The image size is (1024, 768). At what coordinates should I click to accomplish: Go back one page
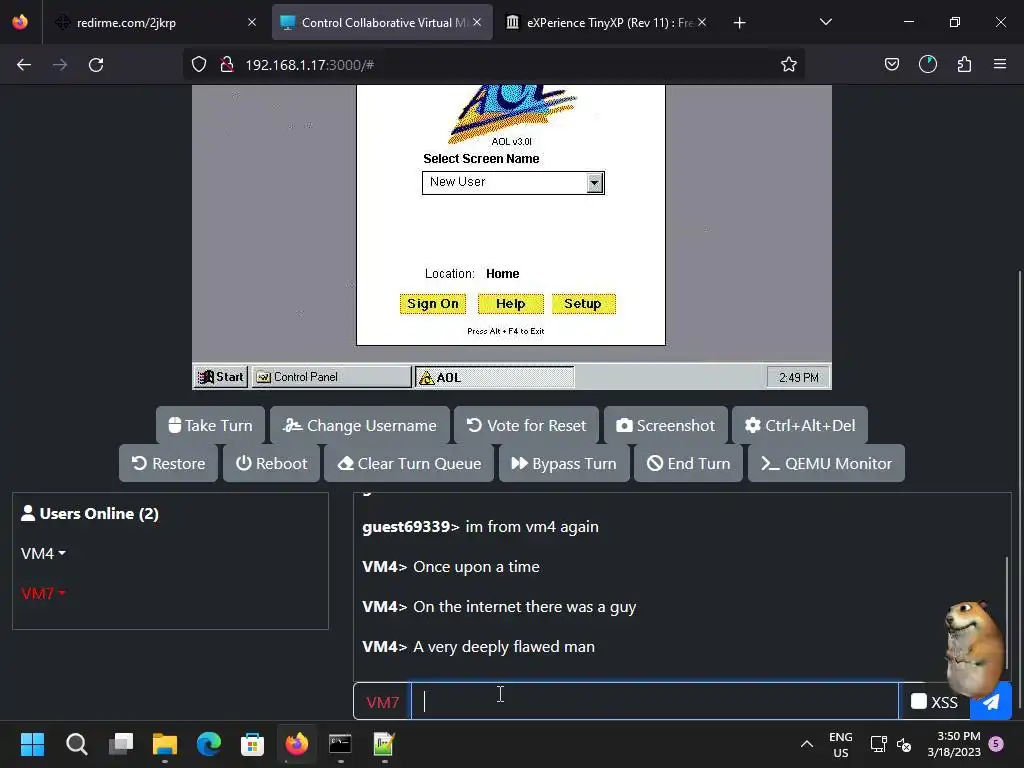point(24,65)
